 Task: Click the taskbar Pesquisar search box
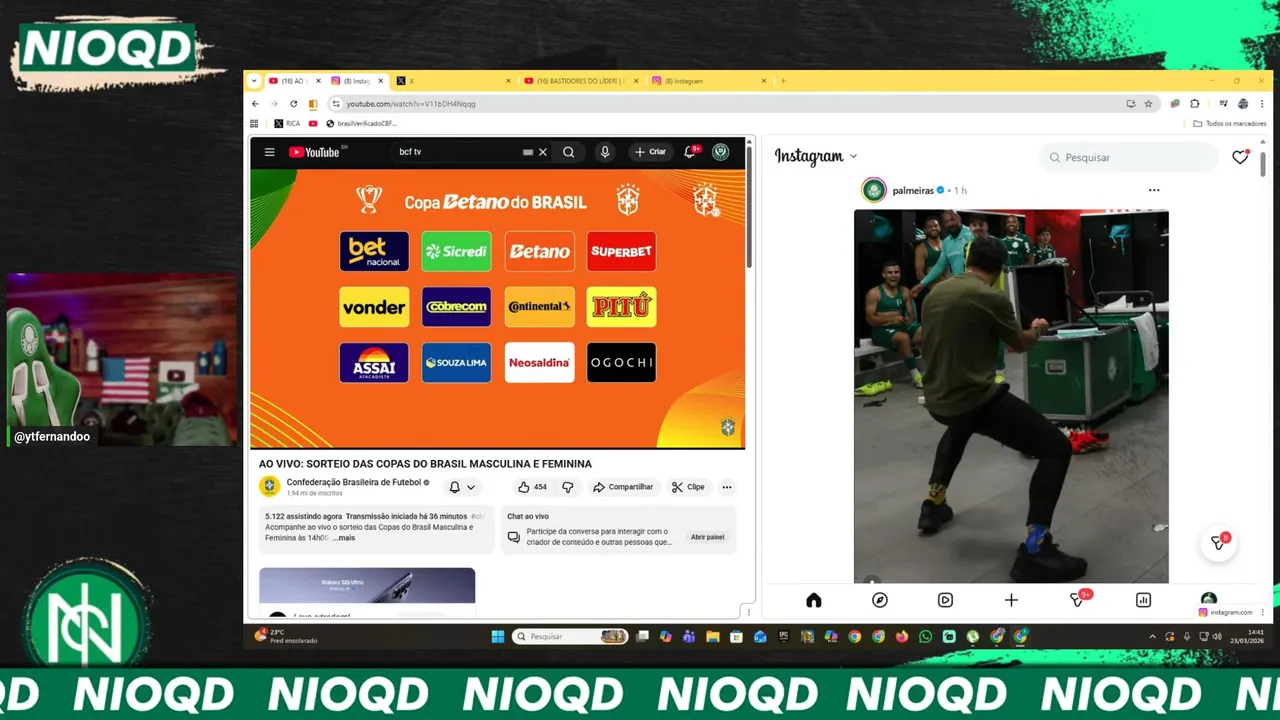click(570, 637)
